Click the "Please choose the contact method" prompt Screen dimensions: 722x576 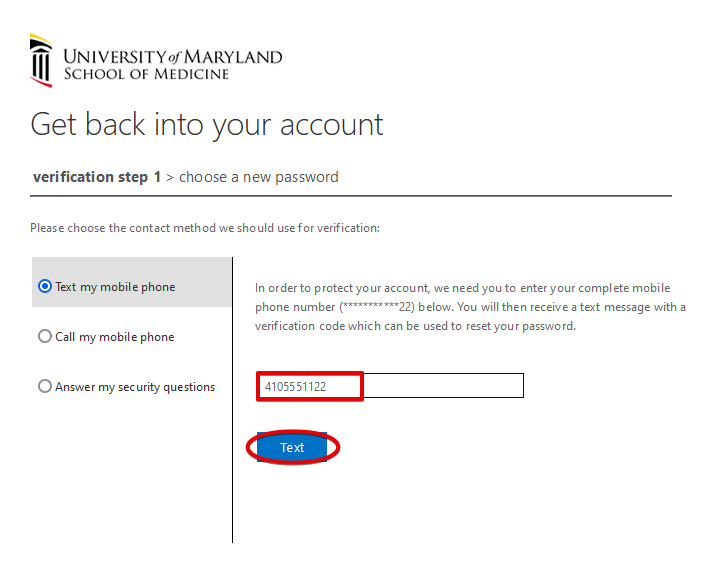pyautogui.click(x=205, y=228)
